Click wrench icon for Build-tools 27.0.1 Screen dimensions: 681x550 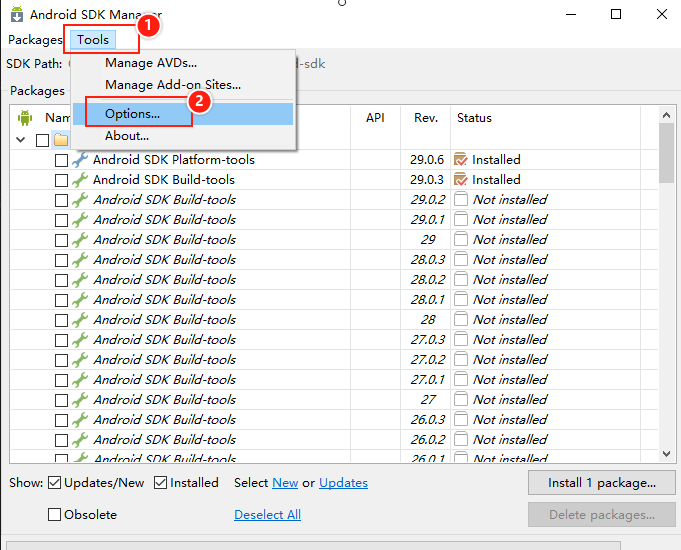tap(80, 380)
